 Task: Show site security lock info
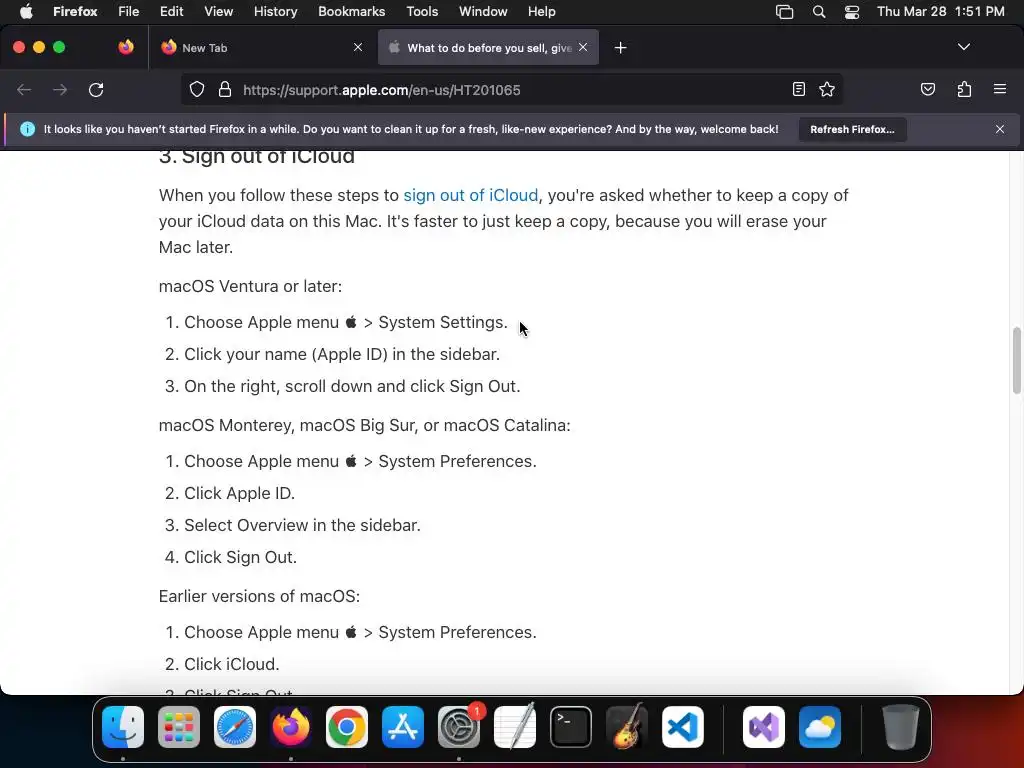[225, 89]
